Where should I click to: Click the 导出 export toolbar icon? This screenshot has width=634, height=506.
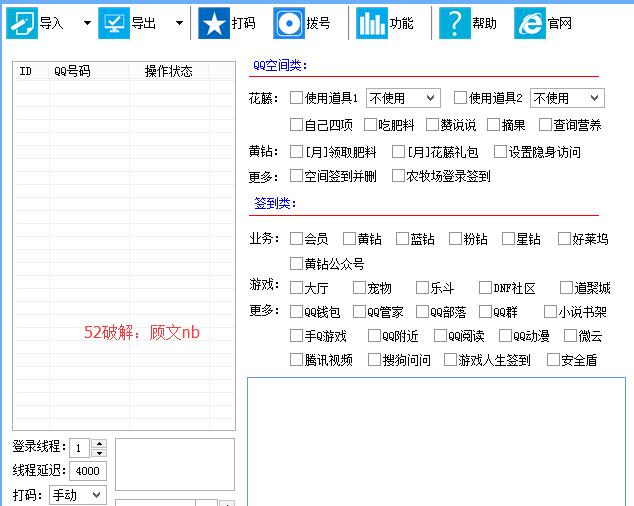[x=114, y=23]
